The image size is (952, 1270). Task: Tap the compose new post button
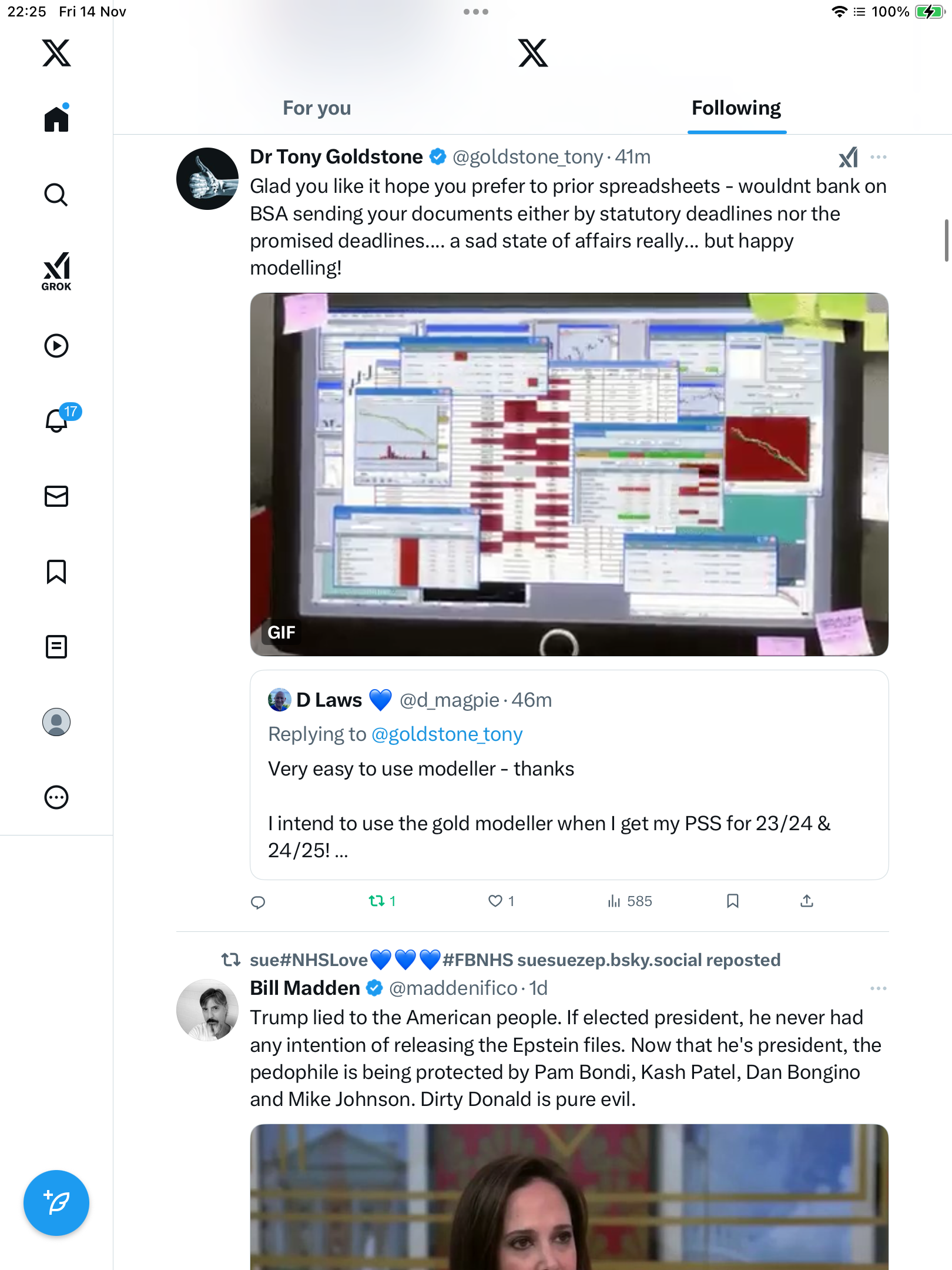pos(56,1203)
